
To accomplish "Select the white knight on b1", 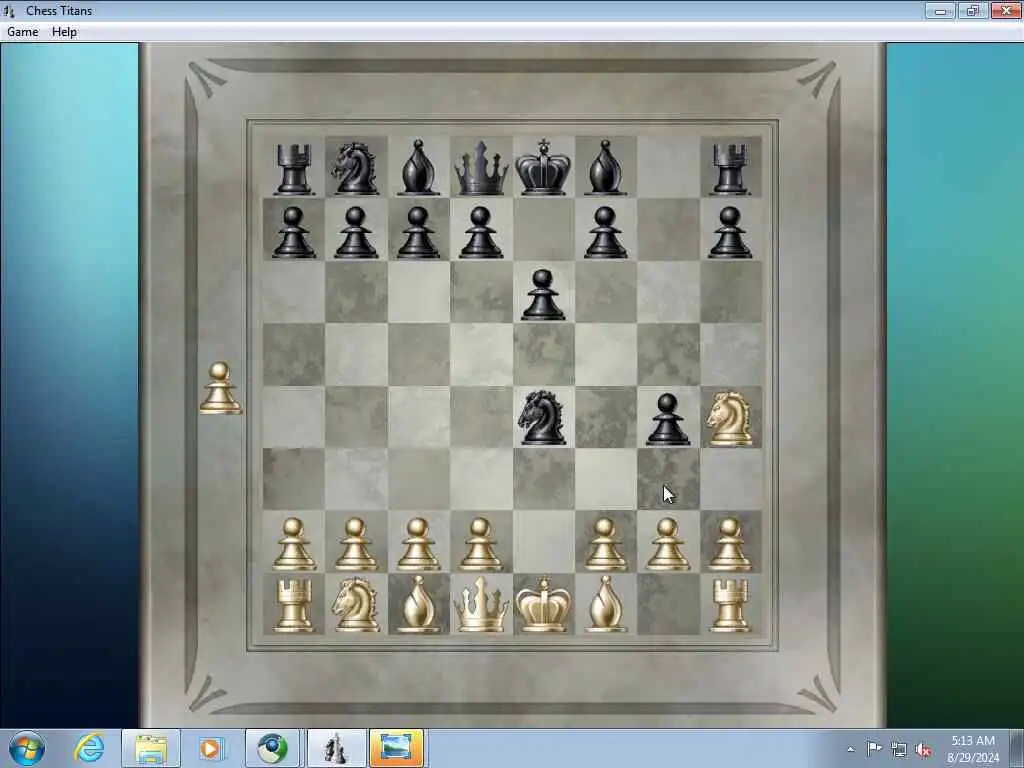I will coord(355,604).
